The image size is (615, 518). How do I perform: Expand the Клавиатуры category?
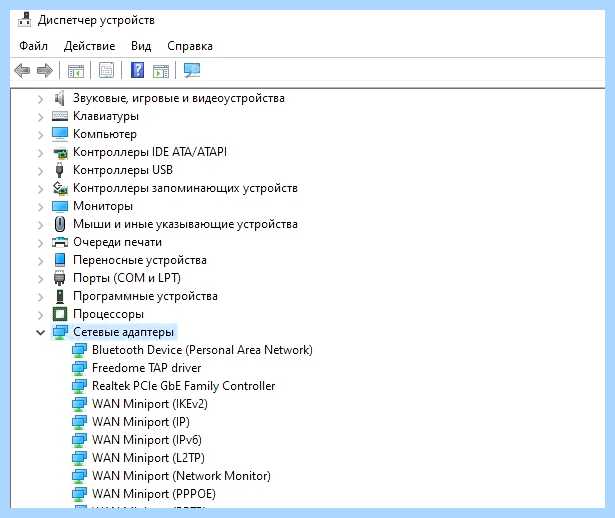pos(40,117)
